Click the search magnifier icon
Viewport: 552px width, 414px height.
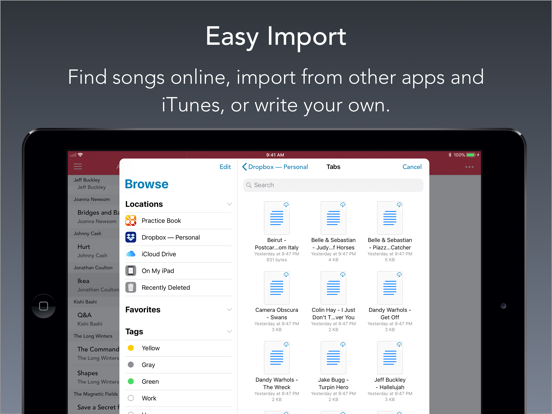point(249,185)
